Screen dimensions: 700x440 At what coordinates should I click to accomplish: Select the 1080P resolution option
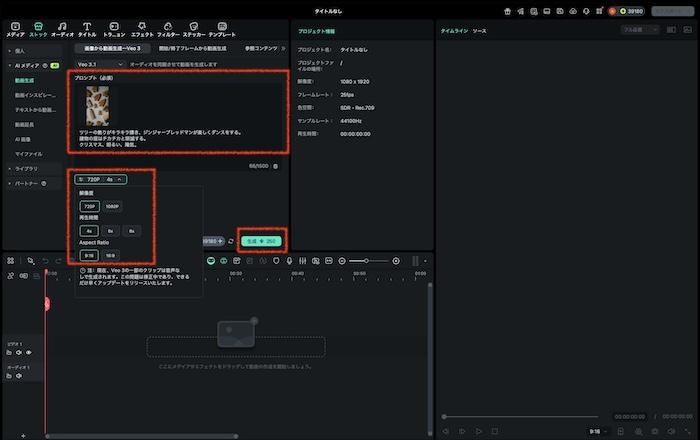[112, 206]
